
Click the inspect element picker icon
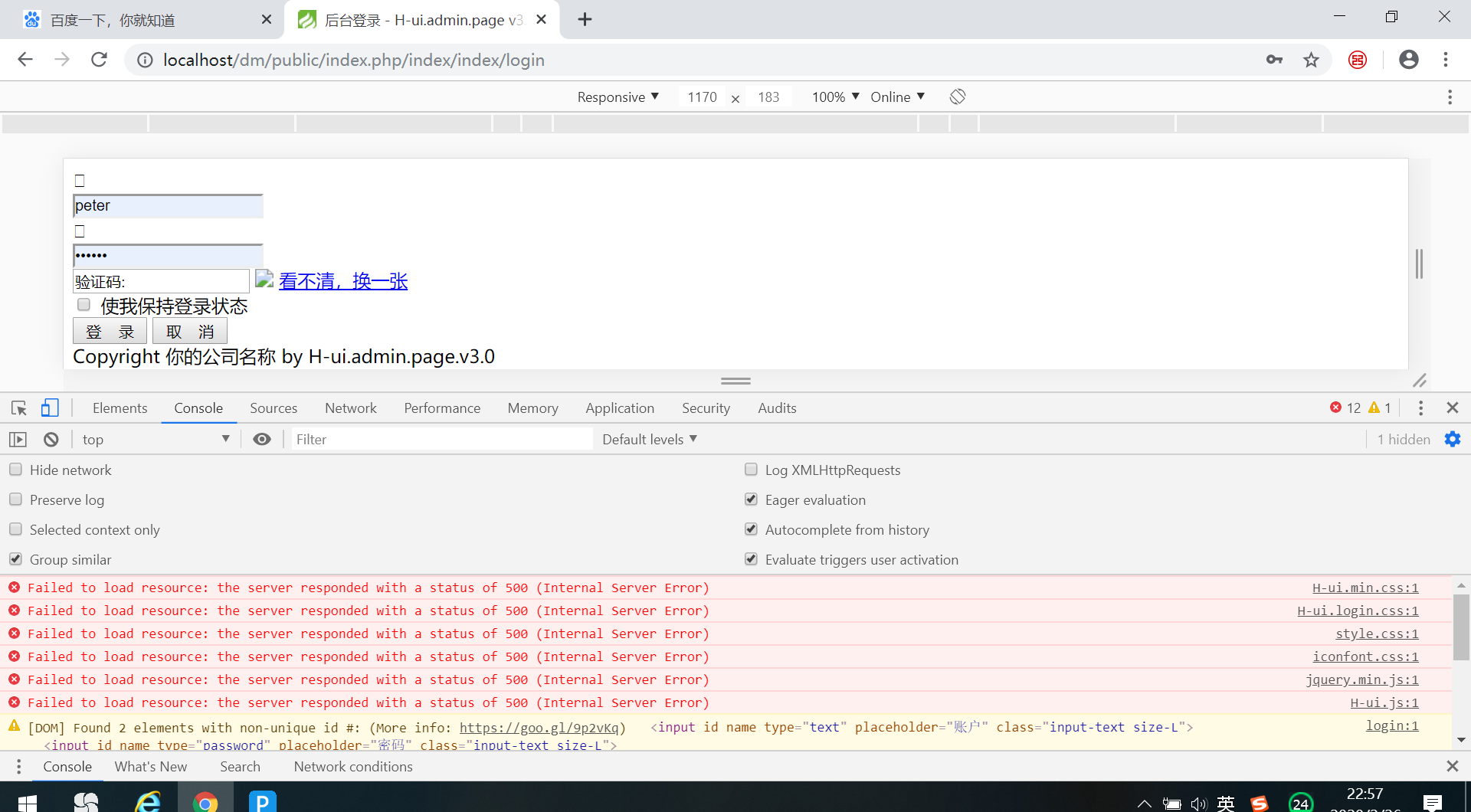click(19, 408)
